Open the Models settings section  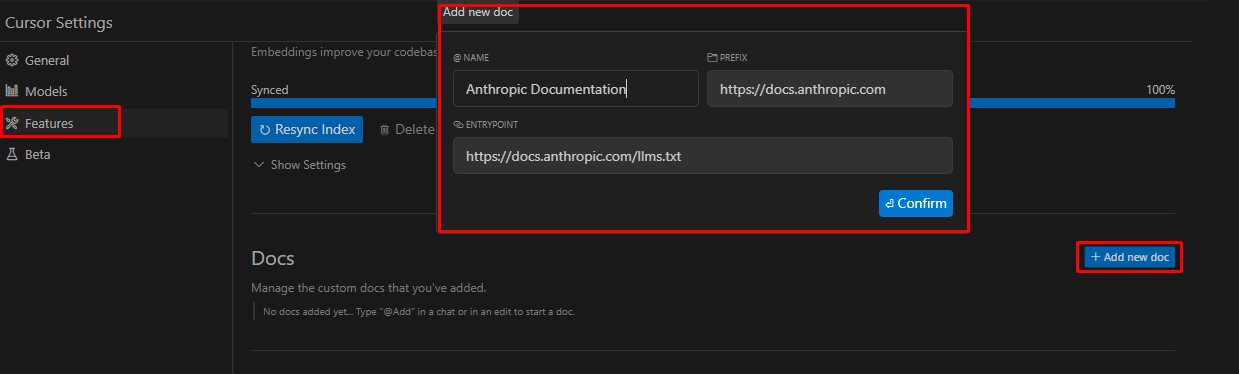[46, 91]
